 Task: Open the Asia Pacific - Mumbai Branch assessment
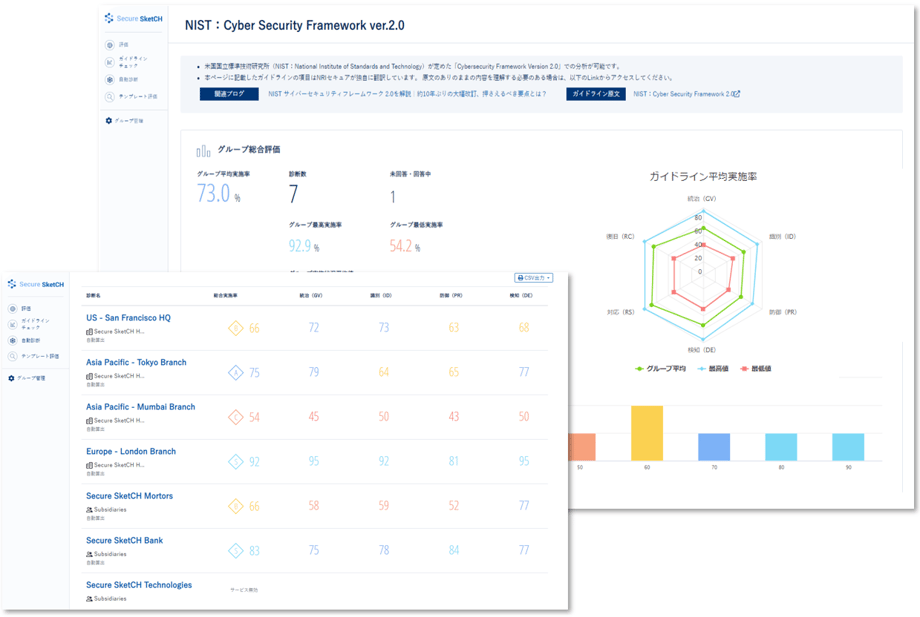click(141, 407)
